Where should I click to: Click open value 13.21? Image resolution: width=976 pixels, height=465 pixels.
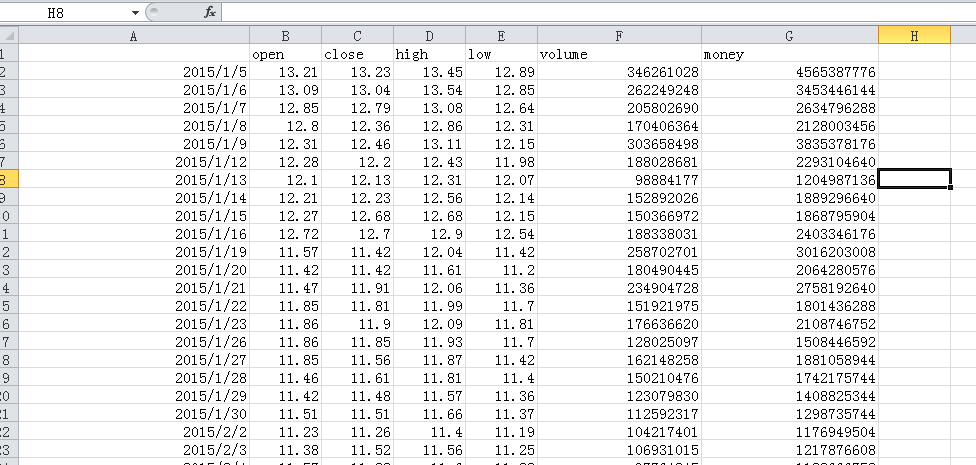286,72
